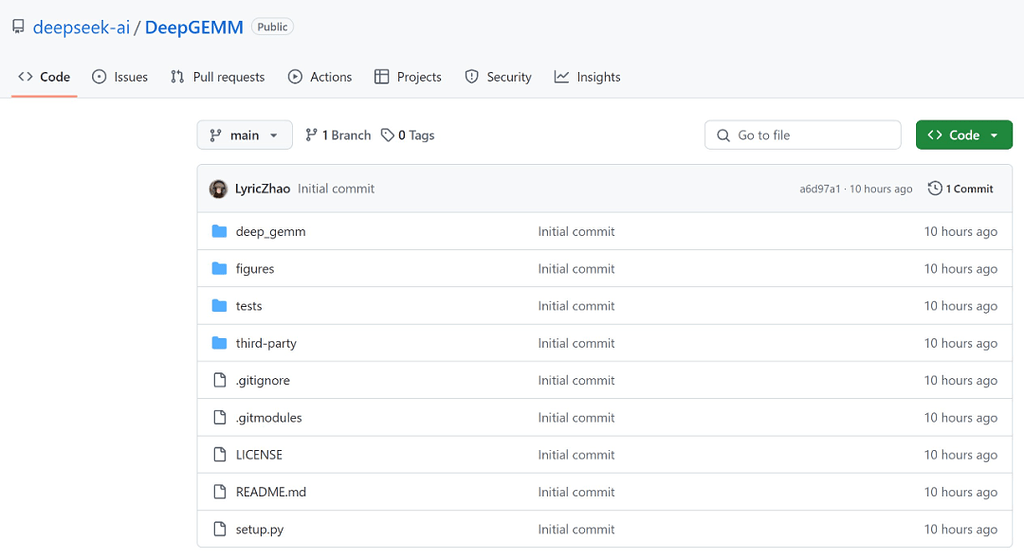Click the LICENSE file icon
This screenshot has width=1024, height=558.
click(x=220, y=455)
